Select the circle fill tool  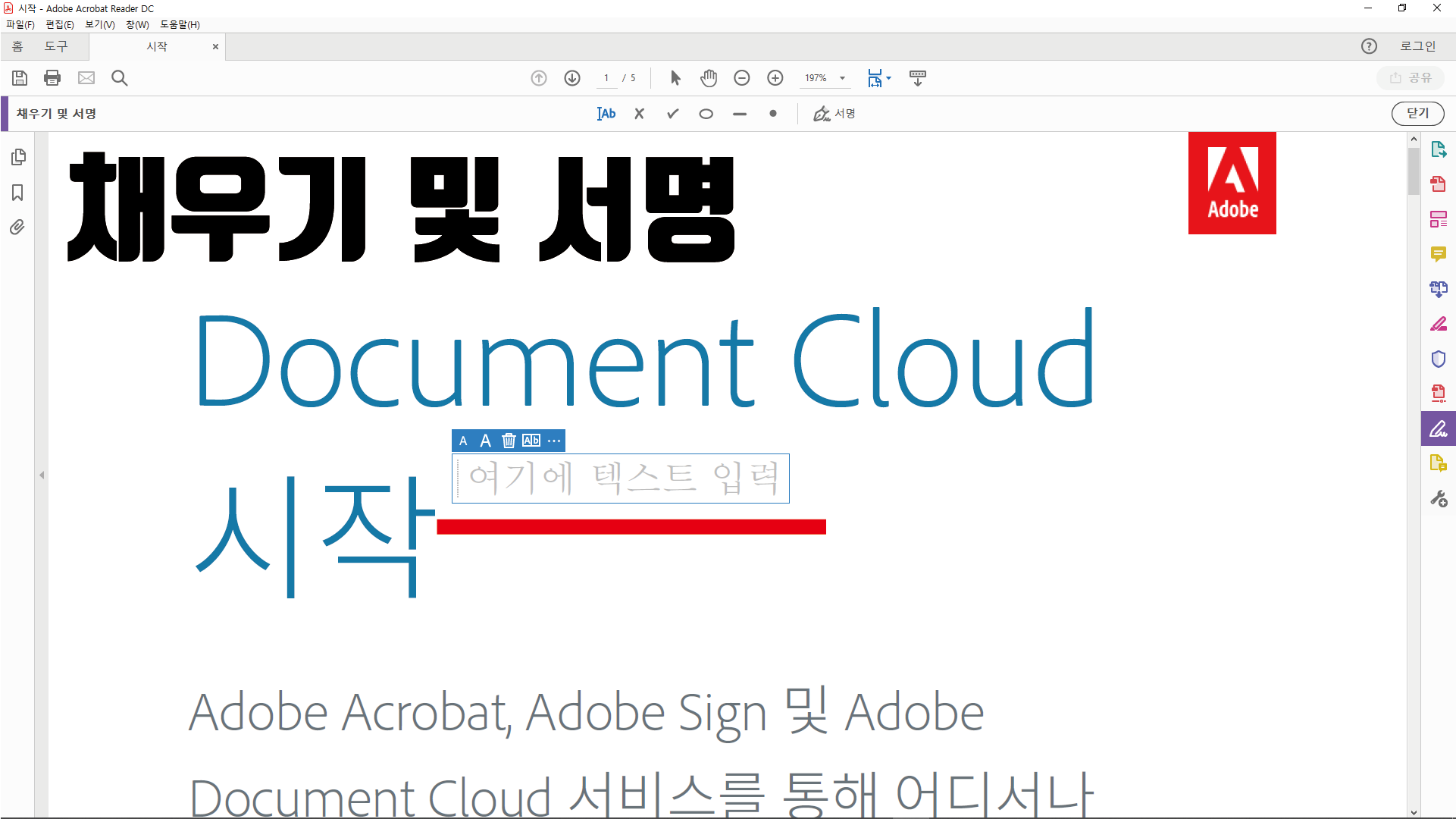tap(706, 114)
